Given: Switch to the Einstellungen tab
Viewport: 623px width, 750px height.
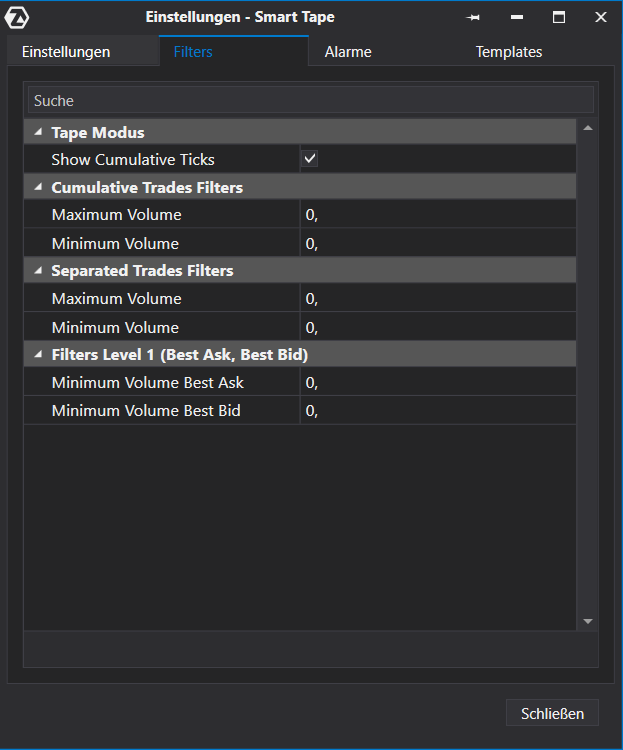Looking at the screenshot, I should pyautogui.click(x=83, y=52).
